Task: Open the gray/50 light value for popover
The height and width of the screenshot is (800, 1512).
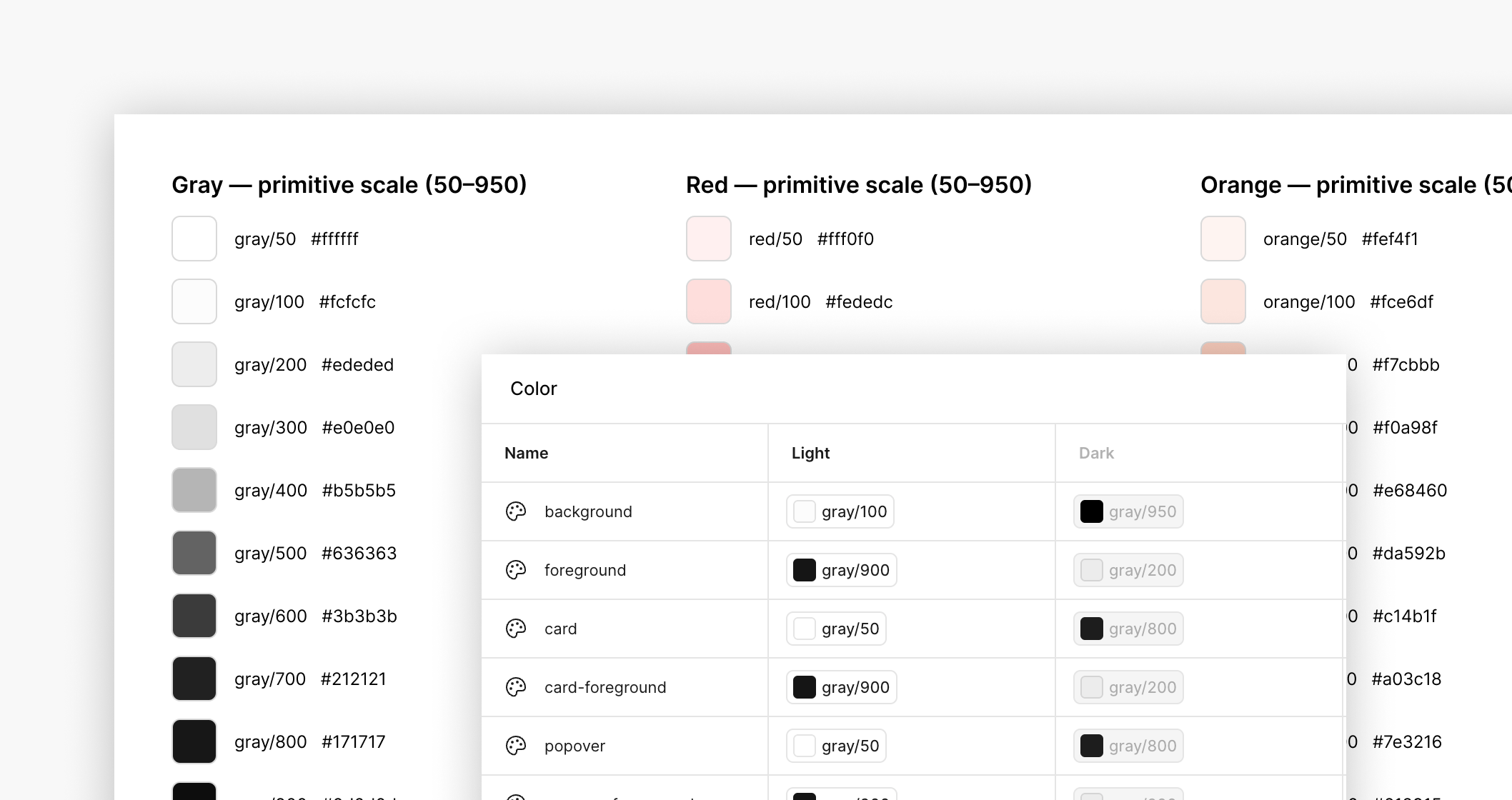Action: [837, 746]
